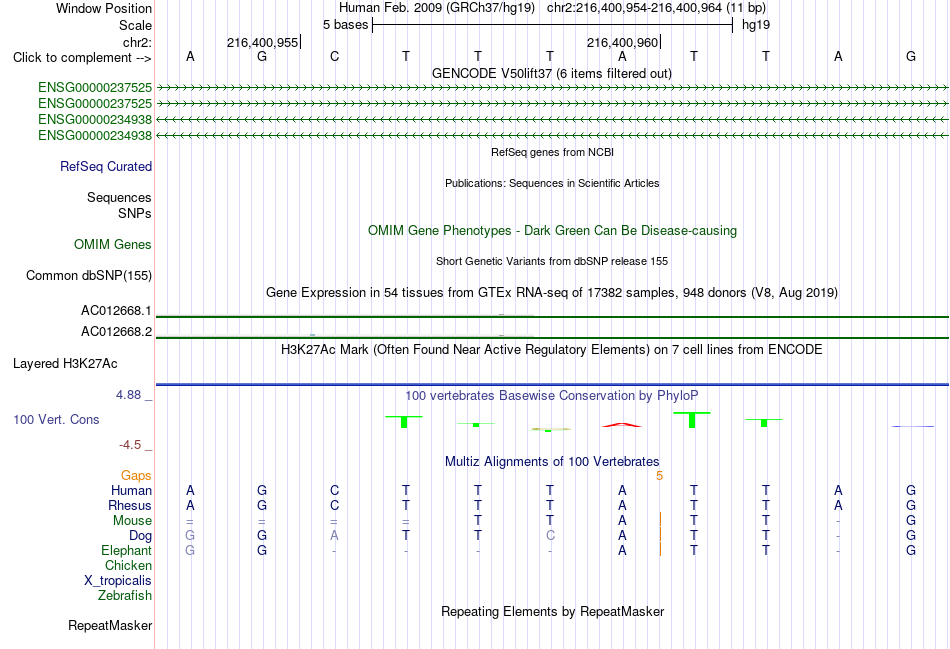The width and height of the screenshot is (950, 649).
Task: Click the 4.88 PhyloP upper axis value
Action: coord(128,395)
